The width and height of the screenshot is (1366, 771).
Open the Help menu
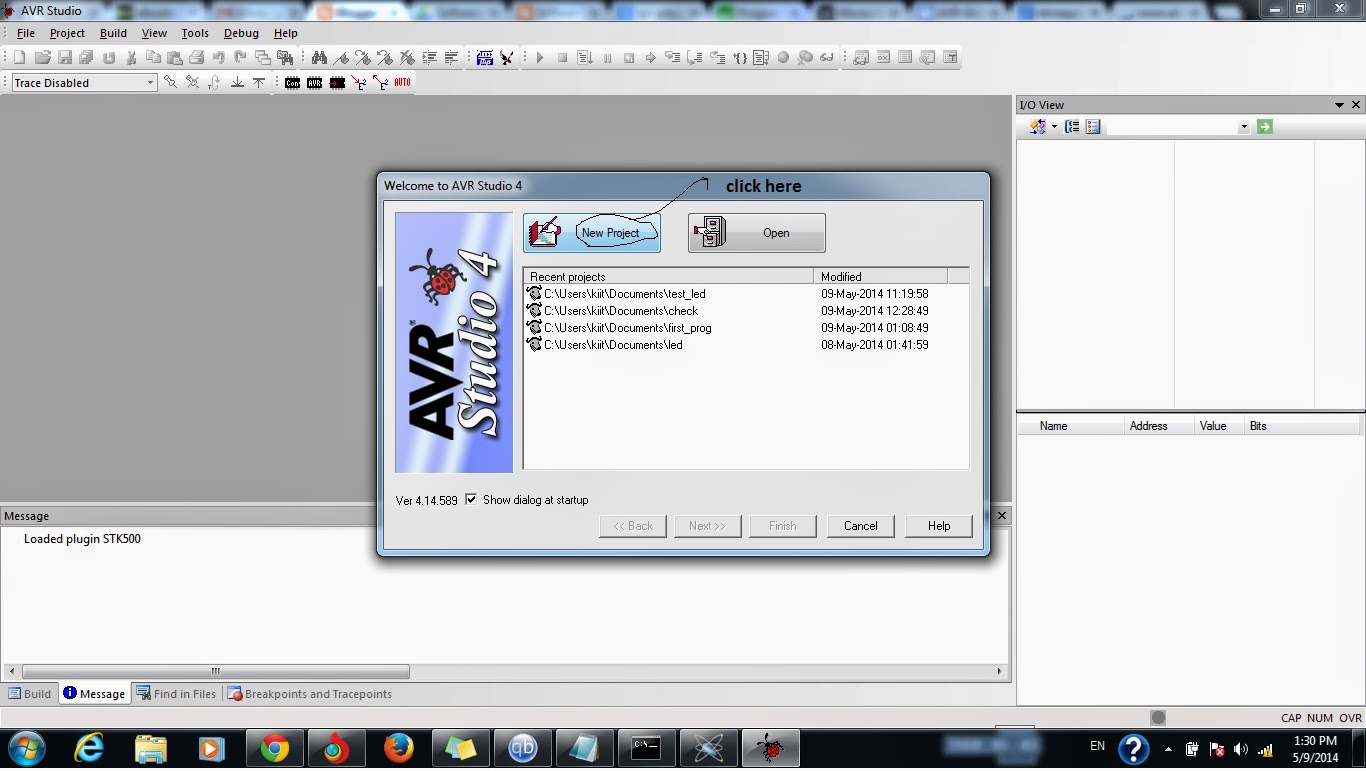[286, 33]
